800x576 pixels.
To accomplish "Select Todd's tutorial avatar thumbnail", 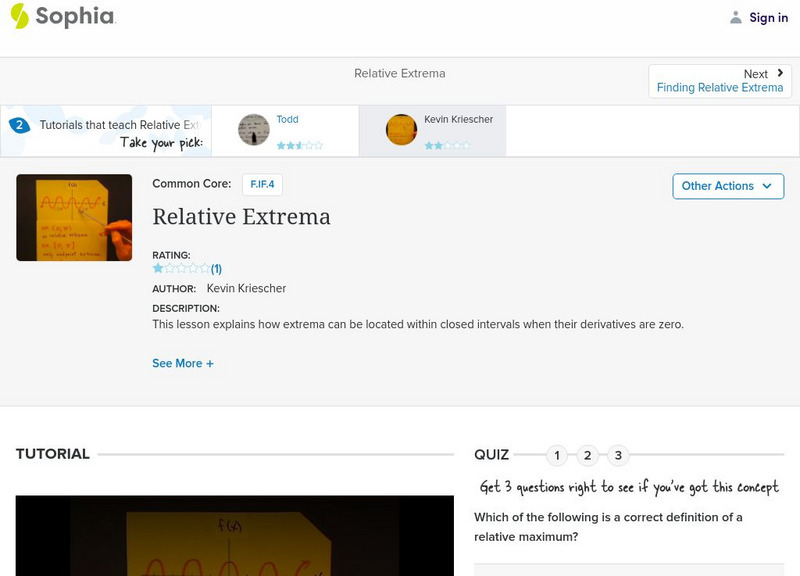I will [x=256, y=130].
